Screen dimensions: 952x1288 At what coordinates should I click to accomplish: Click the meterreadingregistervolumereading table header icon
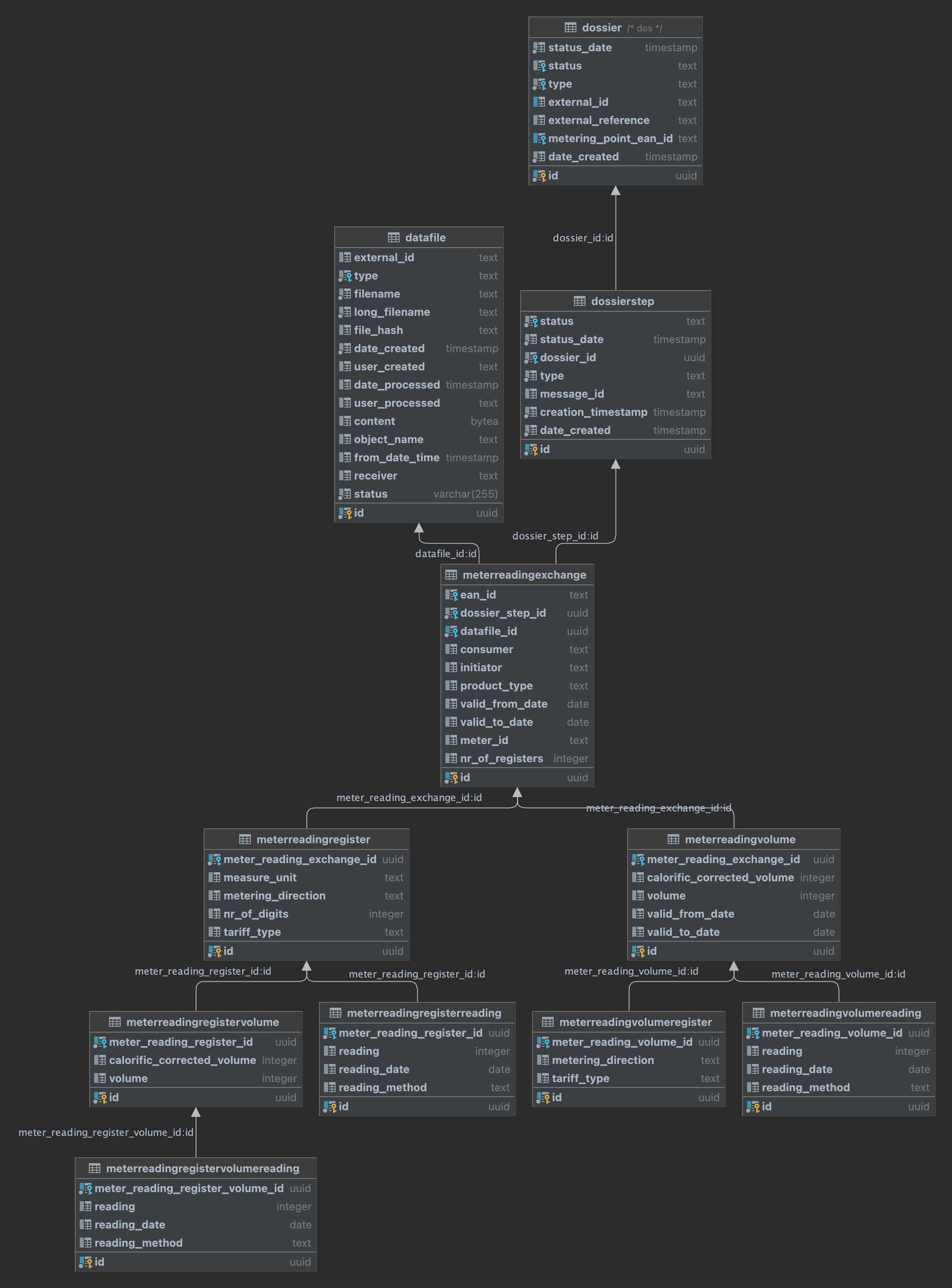[x=95, y=1169]
